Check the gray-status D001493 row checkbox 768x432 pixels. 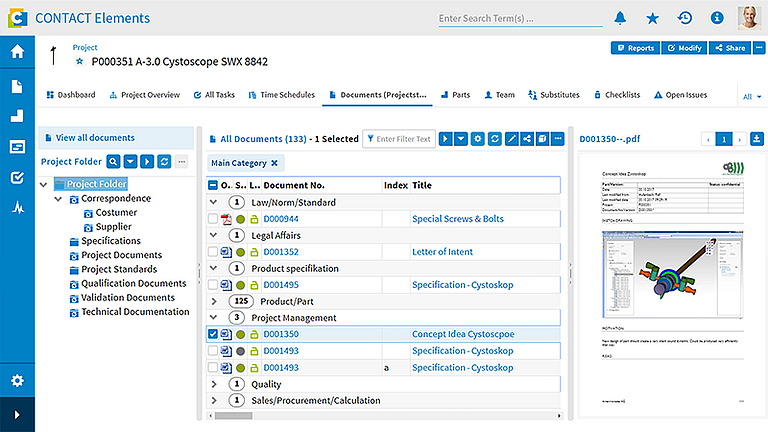tap(213, 351)
